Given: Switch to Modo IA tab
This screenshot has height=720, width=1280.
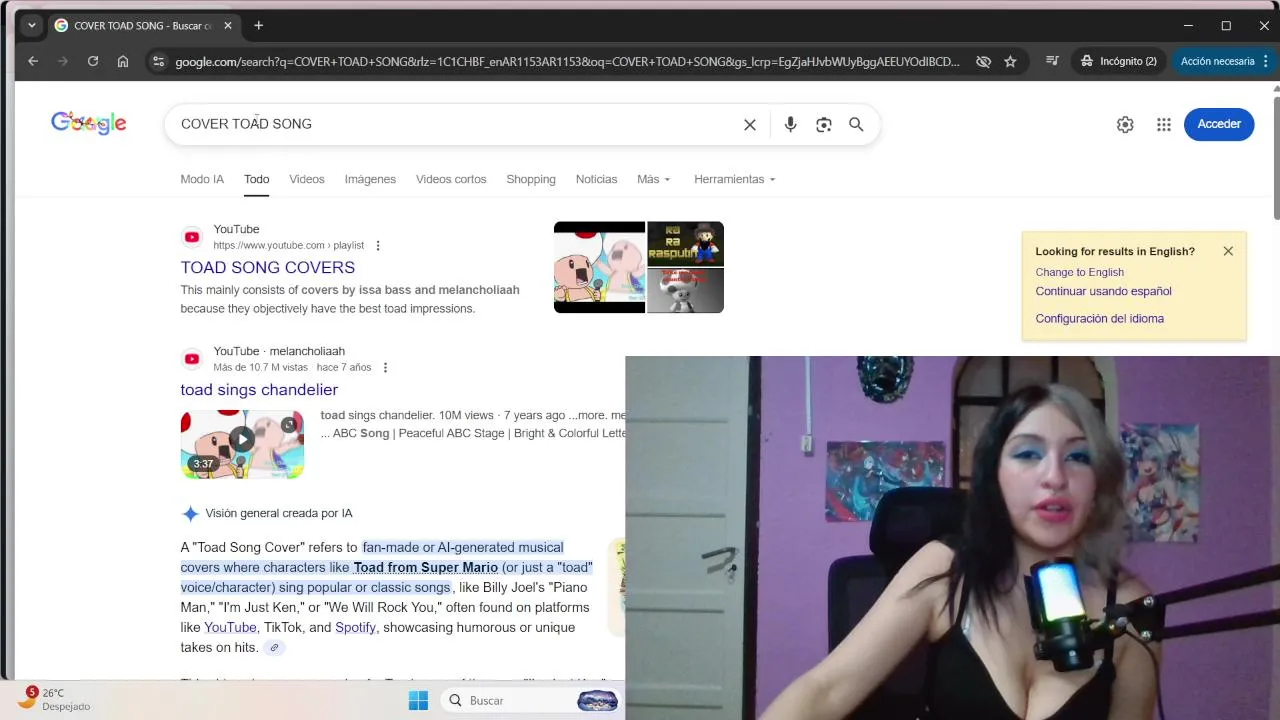Looking at the screenshot, I should tap(202, 179).
